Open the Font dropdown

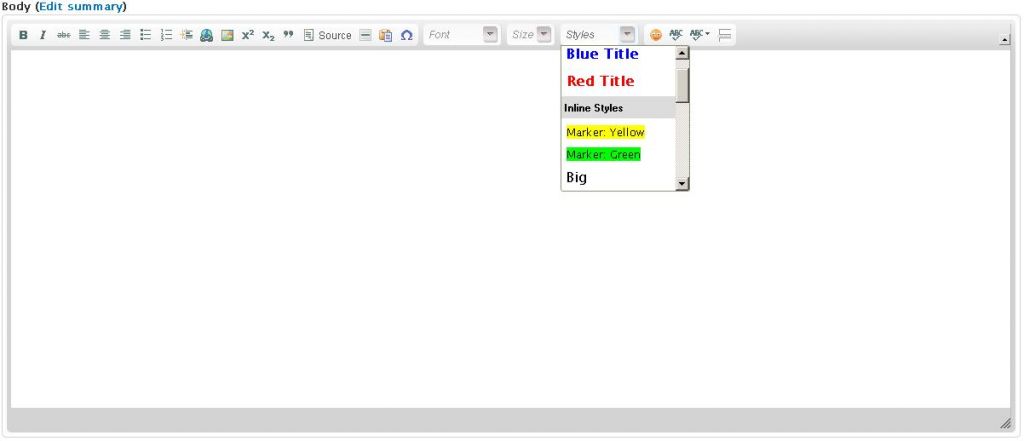point(461,35)
